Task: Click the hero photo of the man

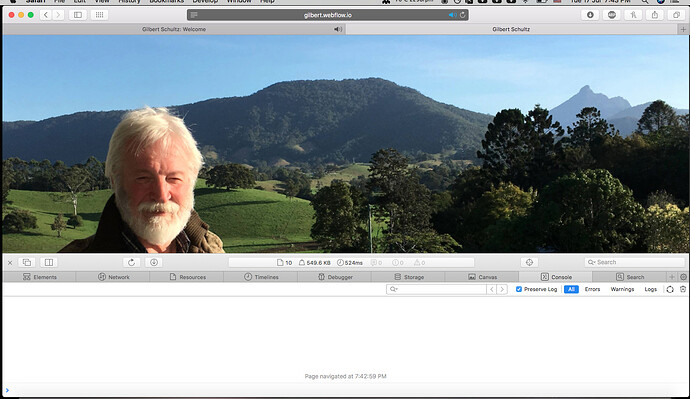Action: [x=345, y=144]
